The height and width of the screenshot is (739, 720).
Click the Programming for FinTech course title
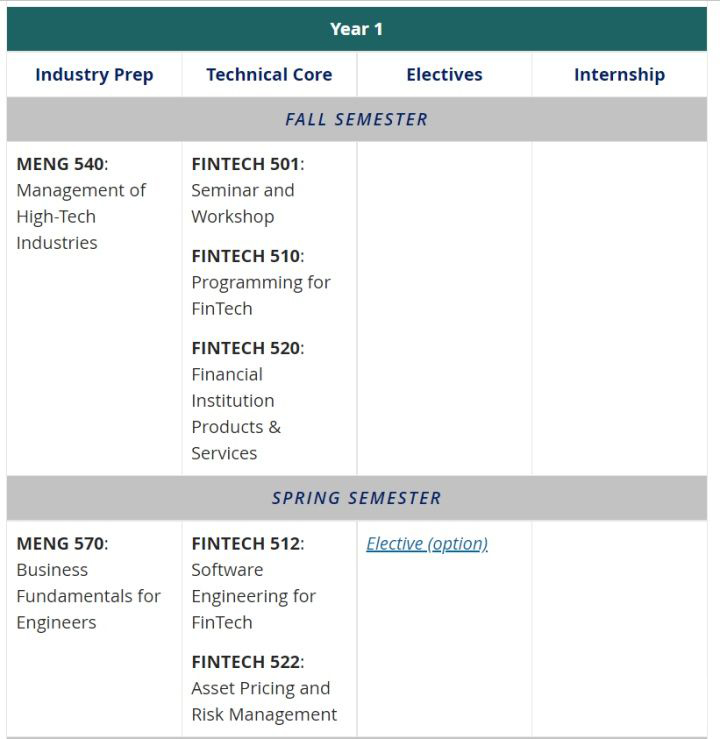(x=260, y=295)
